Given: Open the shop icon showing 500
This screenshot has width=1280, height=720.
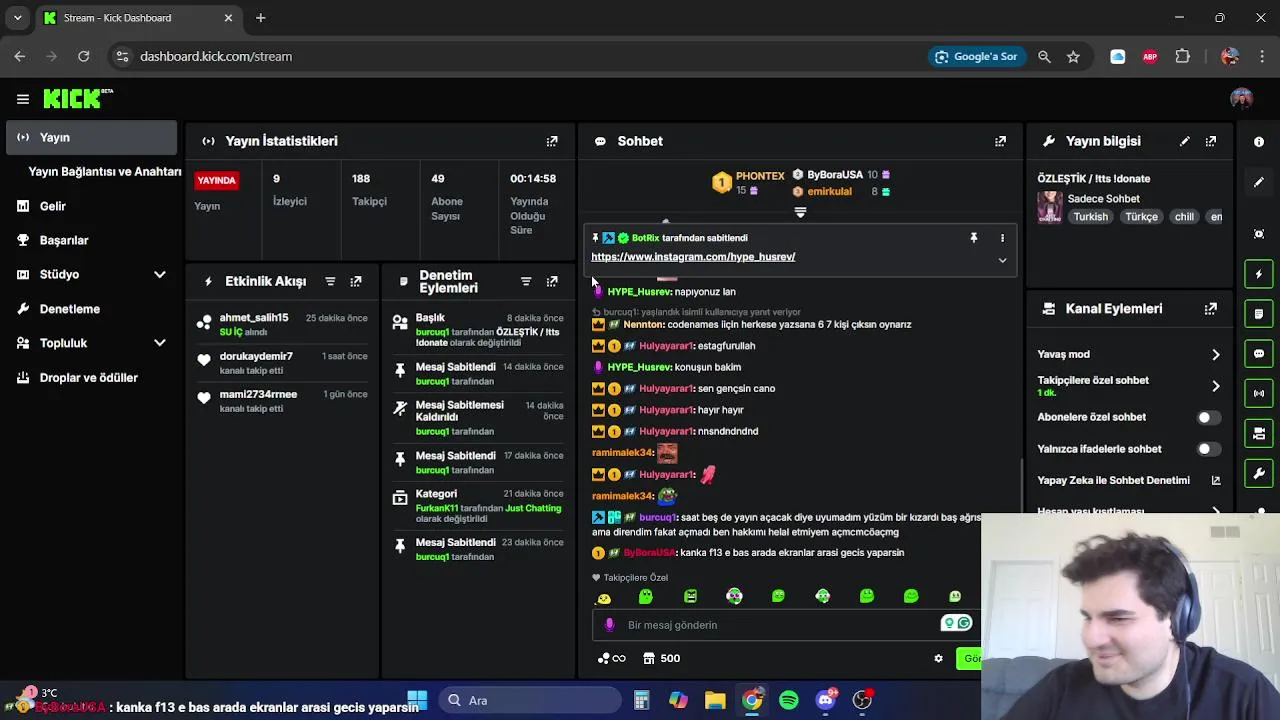Looking at the screenshot, I should (661, 658).
